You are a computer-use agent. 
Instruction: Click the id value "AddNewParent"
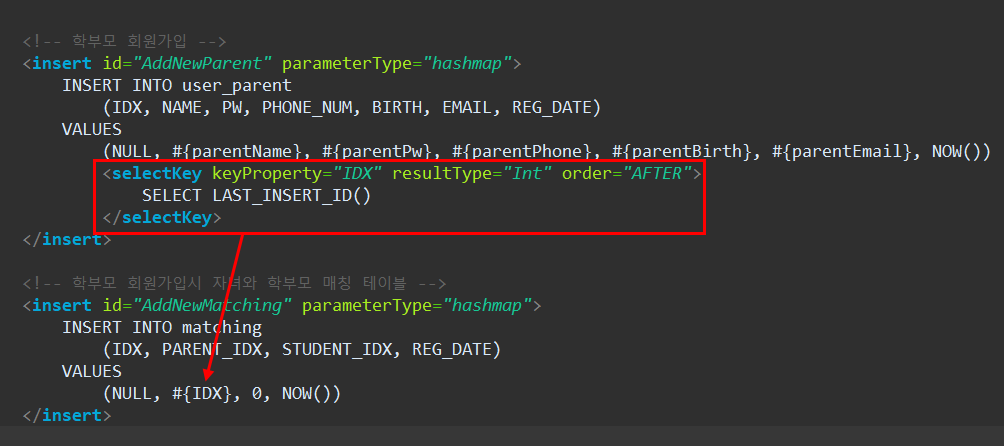click(x=204, y=64)
